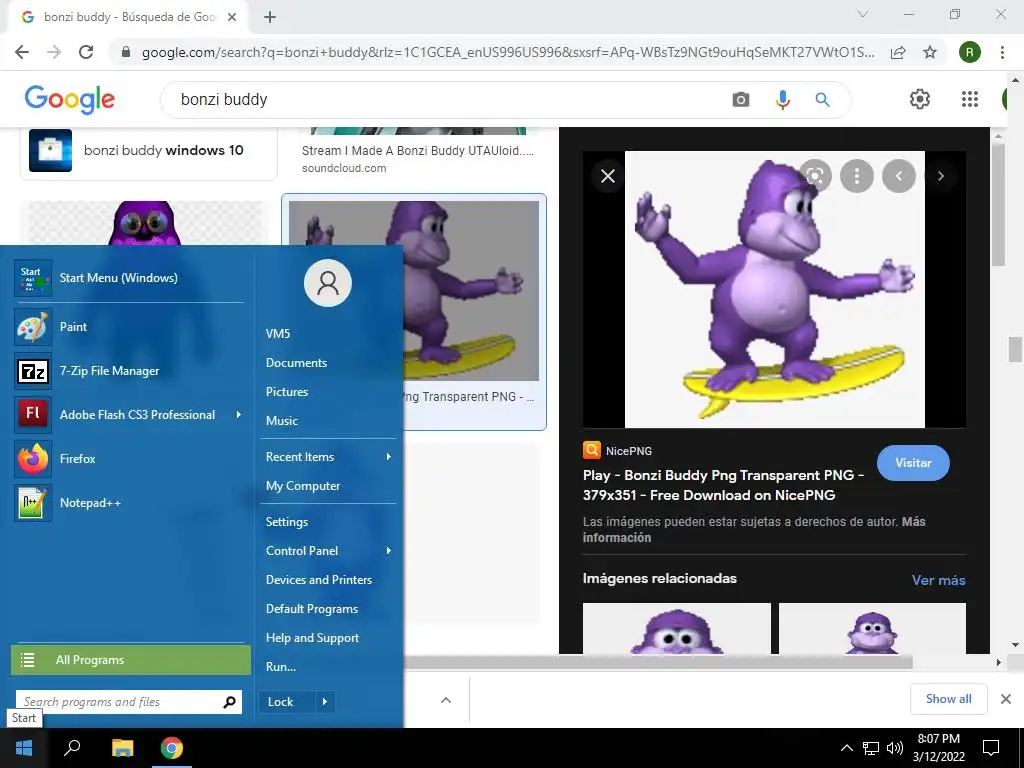
Task: Open Documents from start menu
Action: (x=296, y=362)
